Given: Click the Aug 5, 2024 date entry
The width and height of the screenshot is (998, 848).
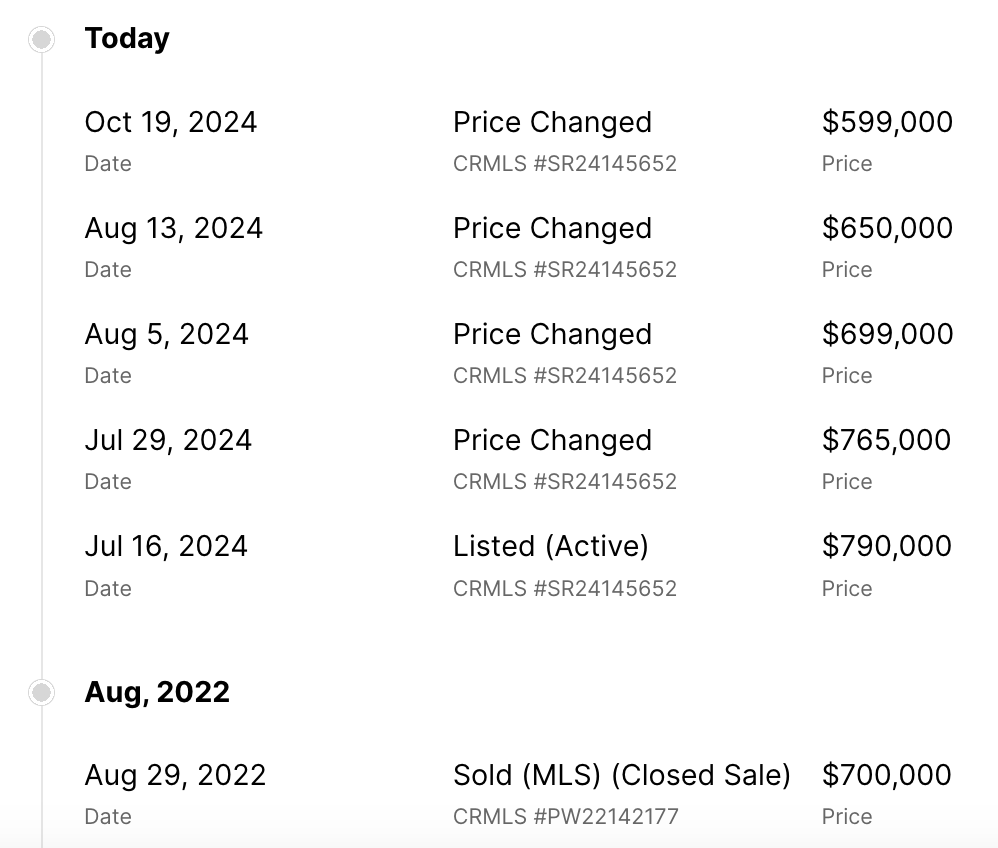Looking at the screenshot, I should click(x=166, y=334).
